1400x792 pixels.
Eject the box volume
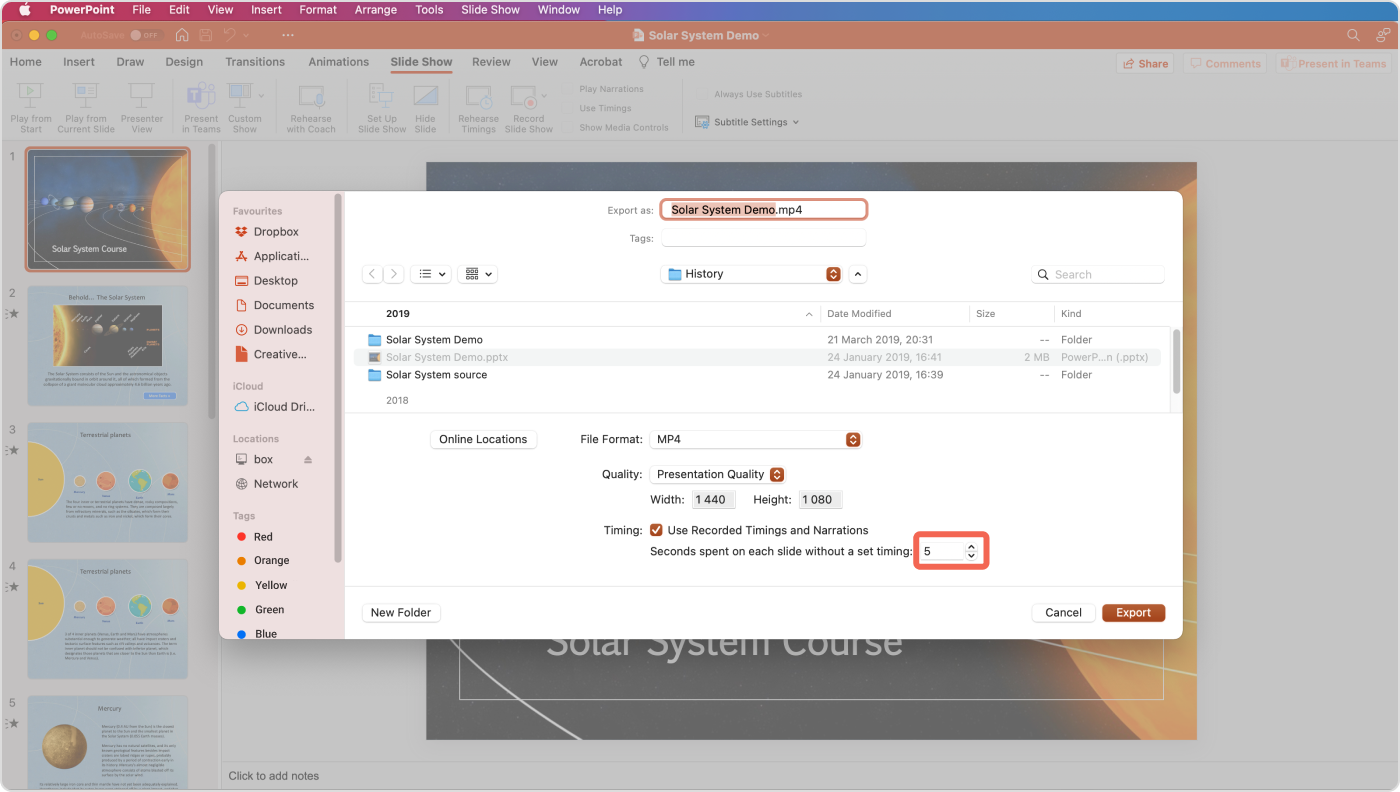(308, 460)
